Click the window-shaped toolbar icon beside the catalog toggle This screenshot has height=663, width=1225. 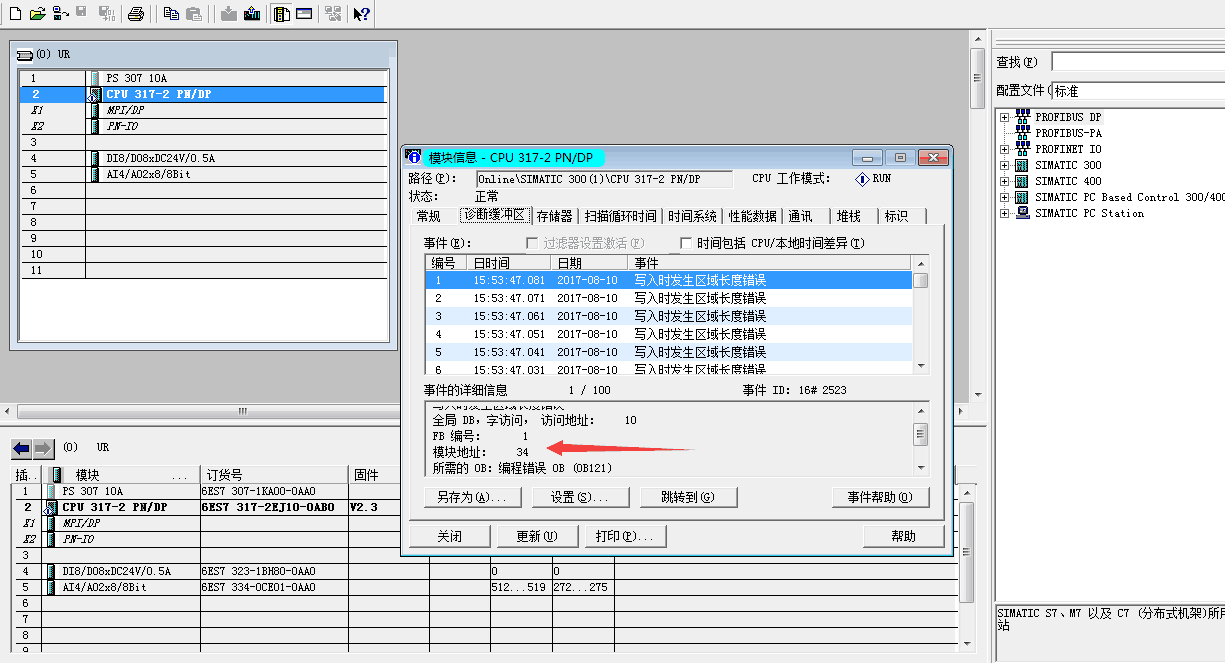coord(304,13)
